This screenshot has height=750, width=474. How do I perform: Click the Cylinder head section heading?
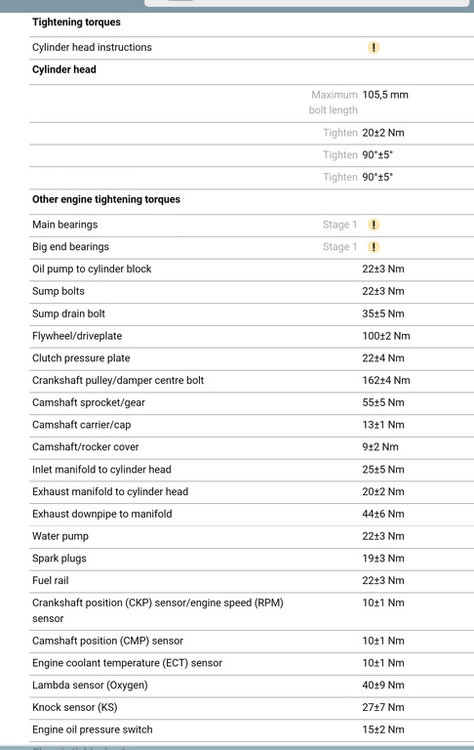tap(64, 69)
